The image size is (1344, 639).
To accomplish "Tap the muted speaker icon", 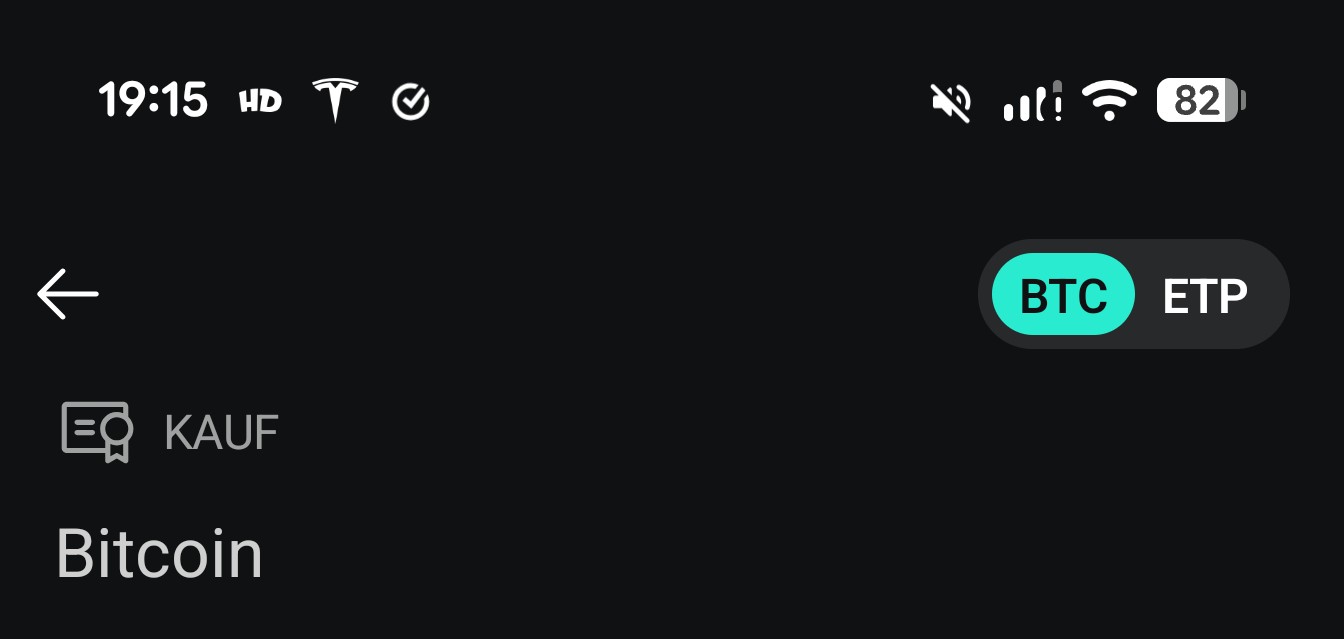I will [x=951, y=101].
